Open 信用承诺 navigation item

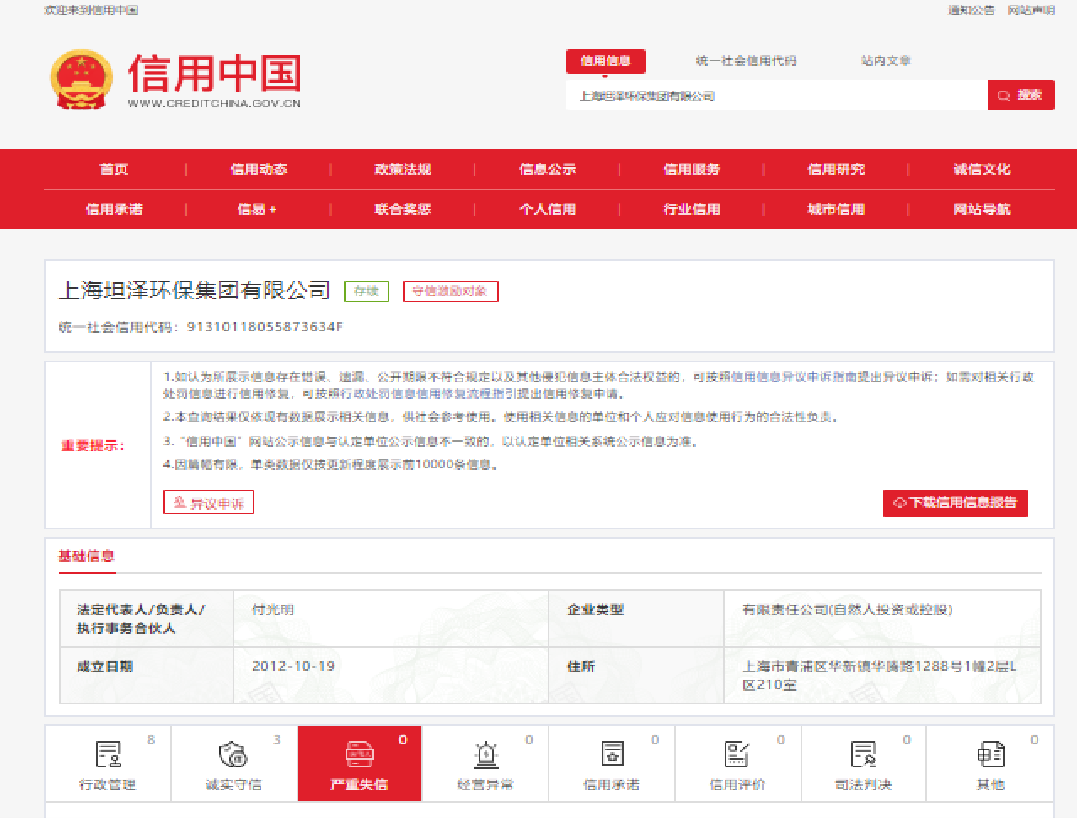pos(114,209)
